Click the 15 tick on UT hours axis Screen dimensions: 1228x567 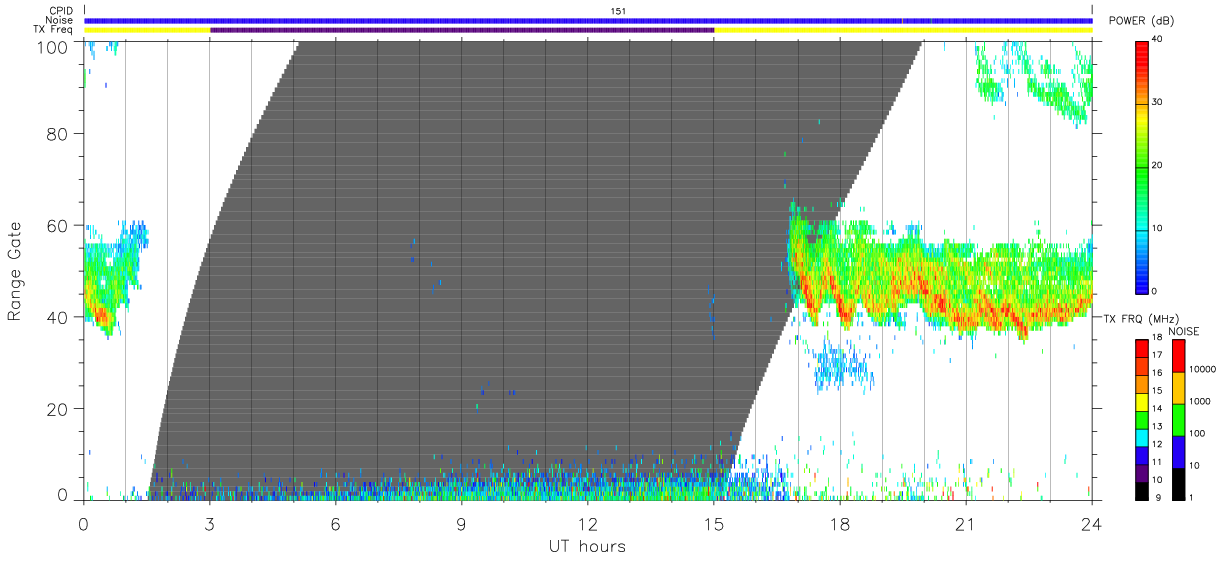coord(714,523)
